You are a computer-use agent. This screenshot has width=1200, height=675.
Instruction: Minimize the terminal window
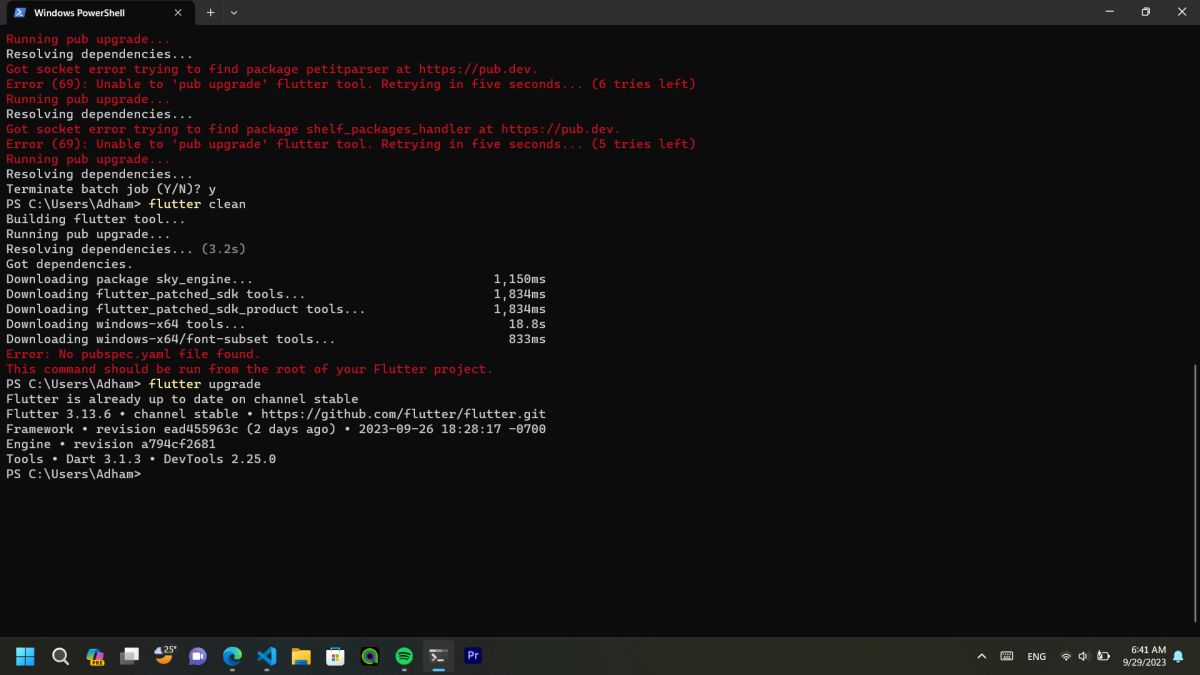tap(1110, 12)
